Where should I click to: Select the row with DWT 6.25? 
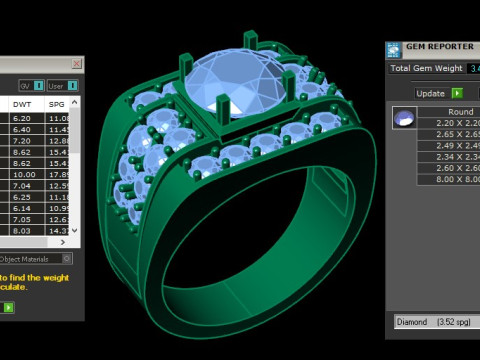(35, 197)
